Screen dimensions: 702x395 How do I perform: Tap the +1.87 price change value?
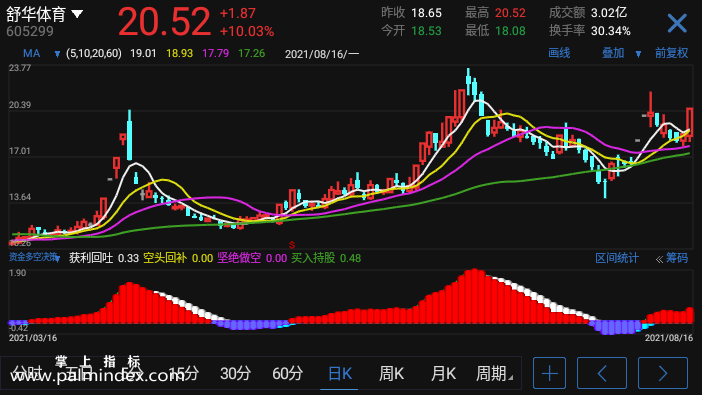pos(238,13)
